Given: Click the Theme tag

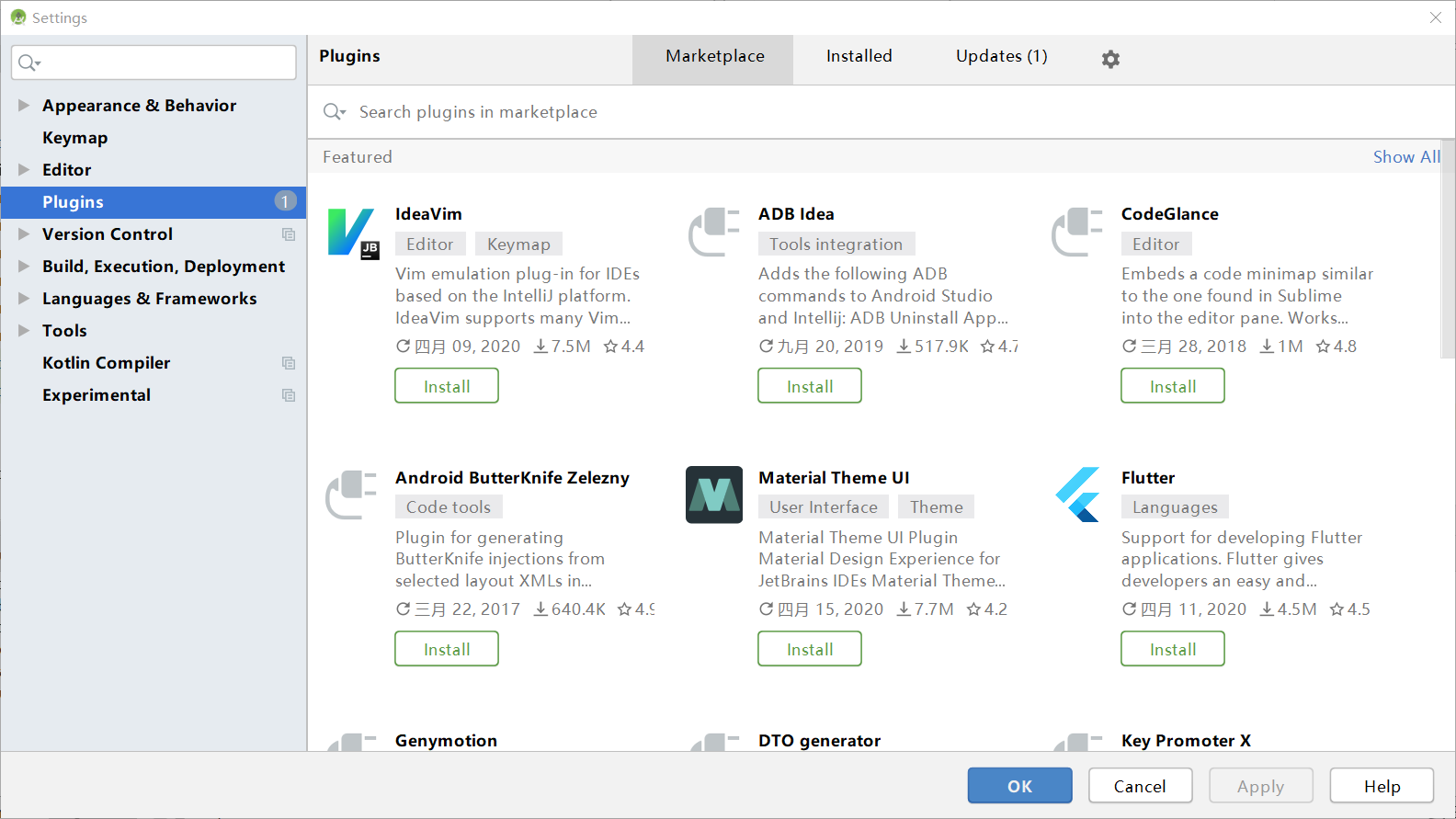Looking at the screenshot, I should pyautogui.click(x=937, y=507).
